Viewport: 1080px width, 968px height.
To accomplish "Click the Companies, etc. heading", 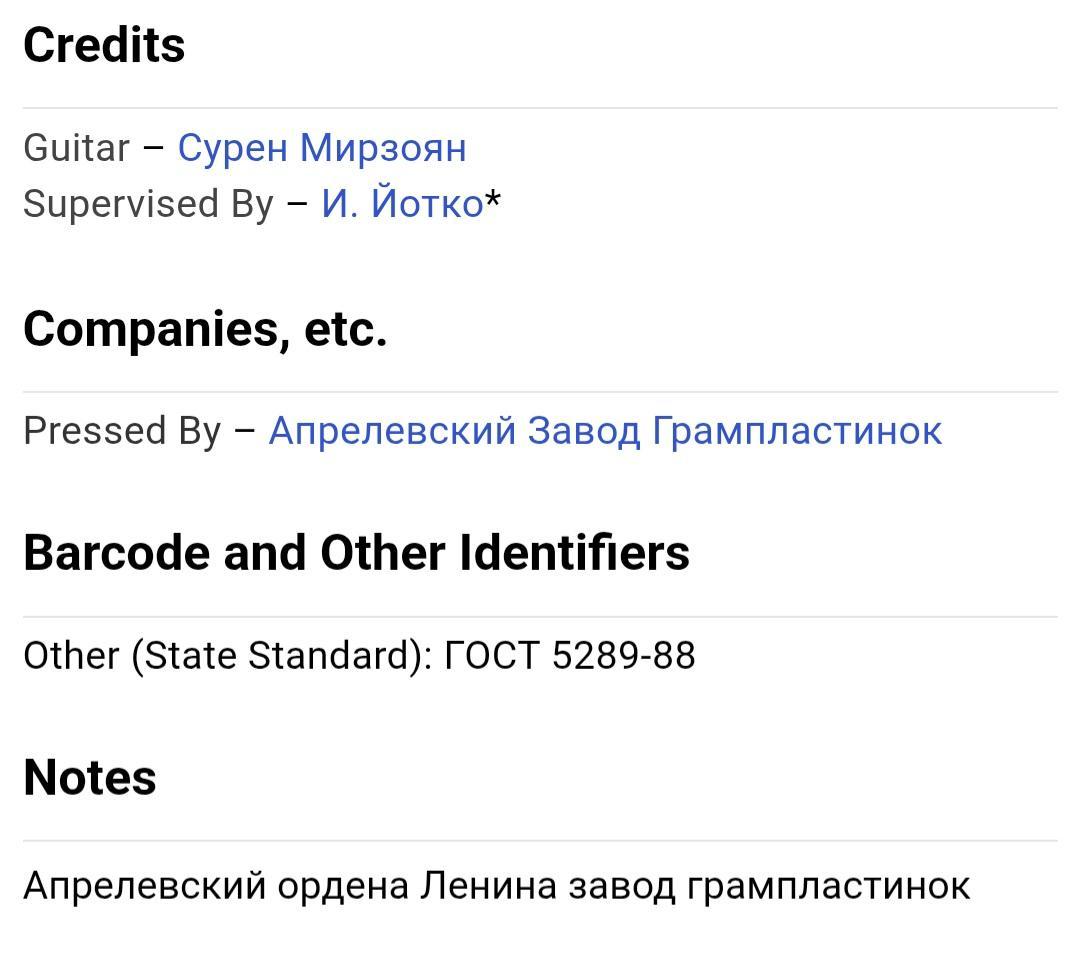I will 205,328.
